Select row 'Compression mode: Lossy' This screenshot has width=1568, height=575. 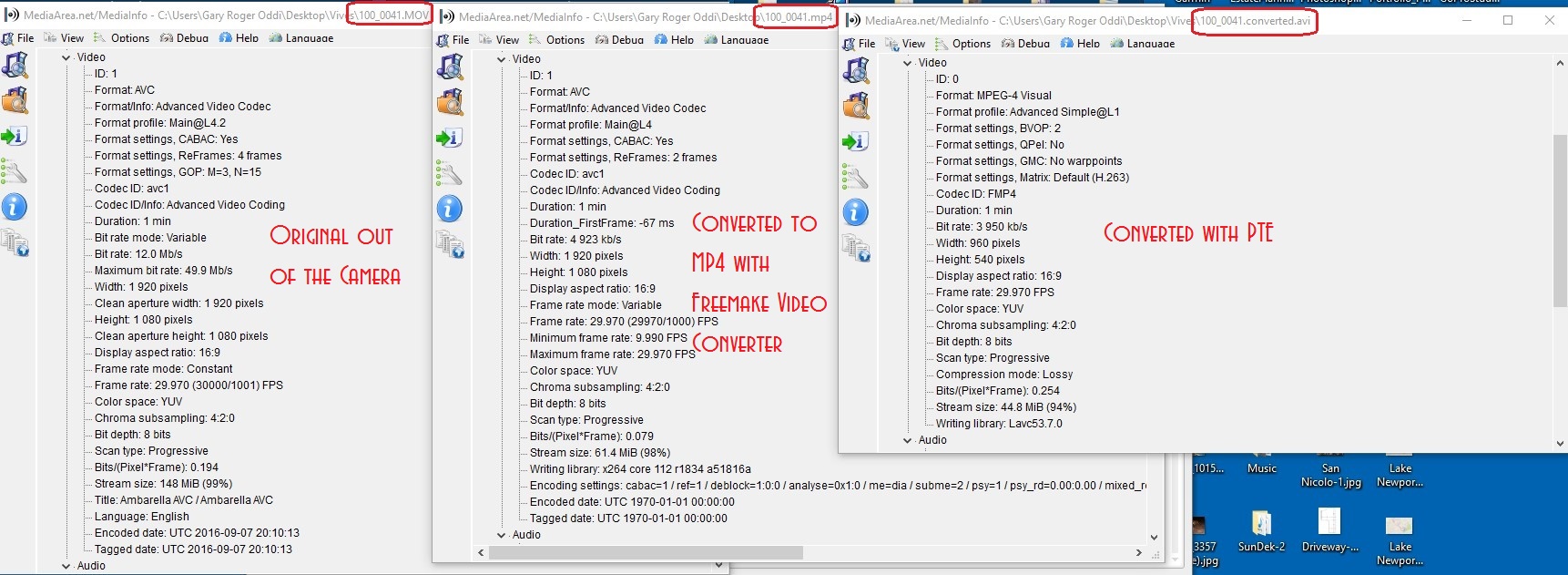[x=1004, y=375]
